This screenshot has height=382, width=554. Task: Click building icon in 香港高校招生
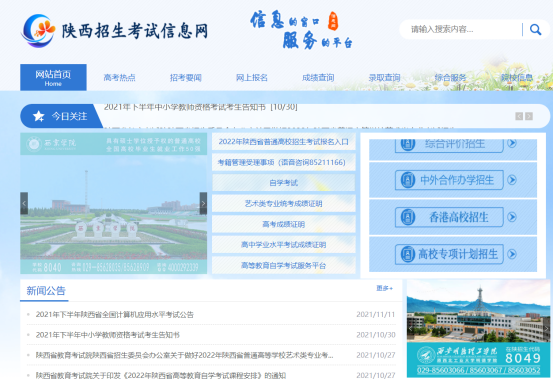tap(407, 217)
